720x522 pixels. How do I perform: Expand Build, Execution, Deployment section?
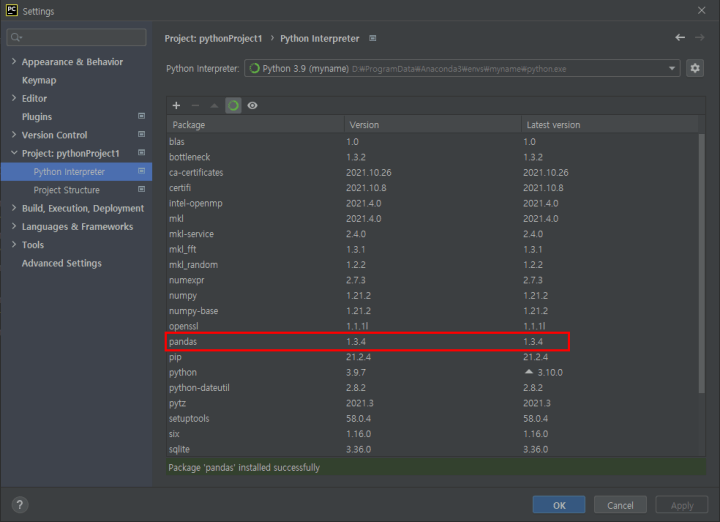14,208
